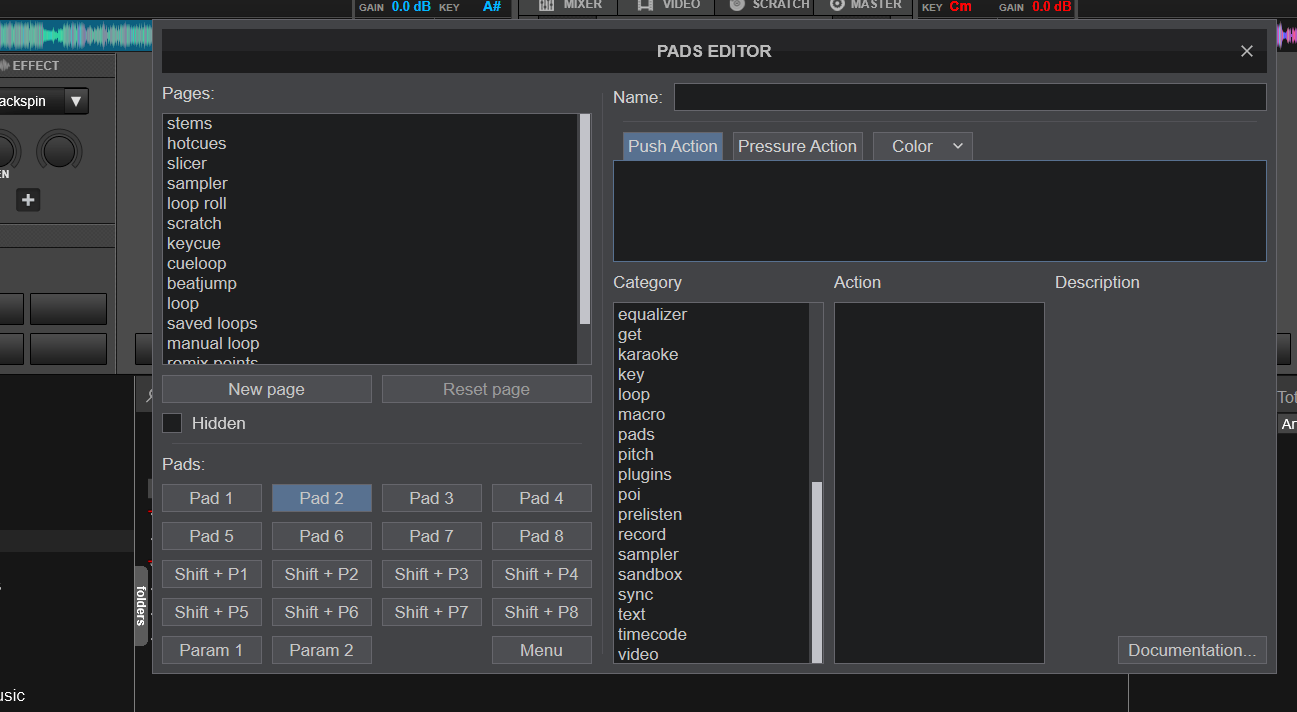Select Pad 1
This screenshot has width=1297, height=712.
click(x=211, y=498)
